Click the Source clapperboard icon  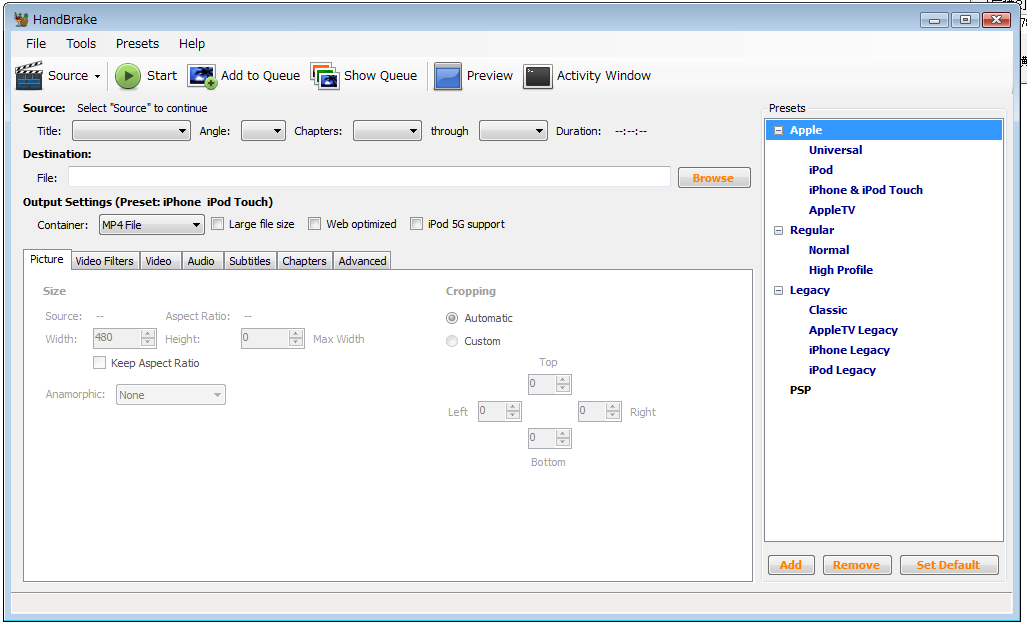[30, 76]
